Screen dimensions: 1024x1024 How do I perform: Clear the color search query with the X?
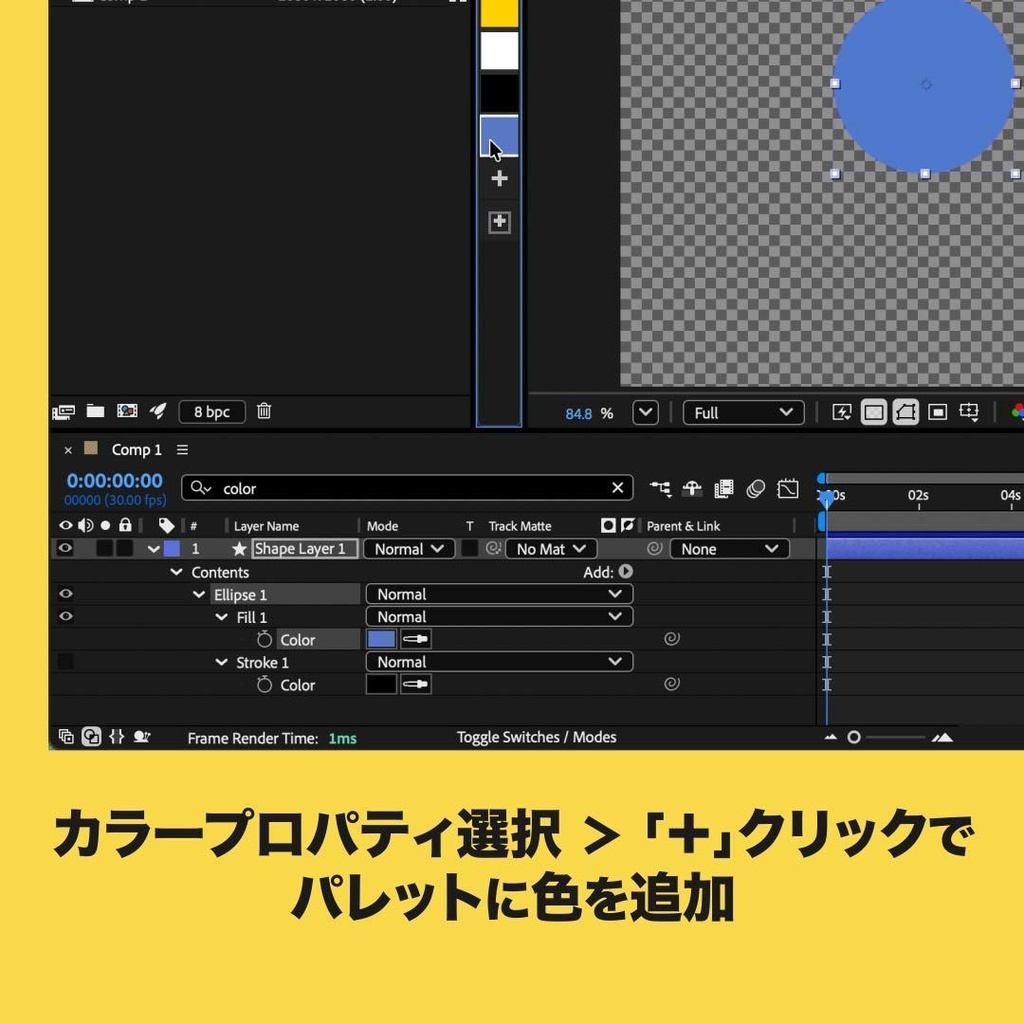click(x=617, y=488)
